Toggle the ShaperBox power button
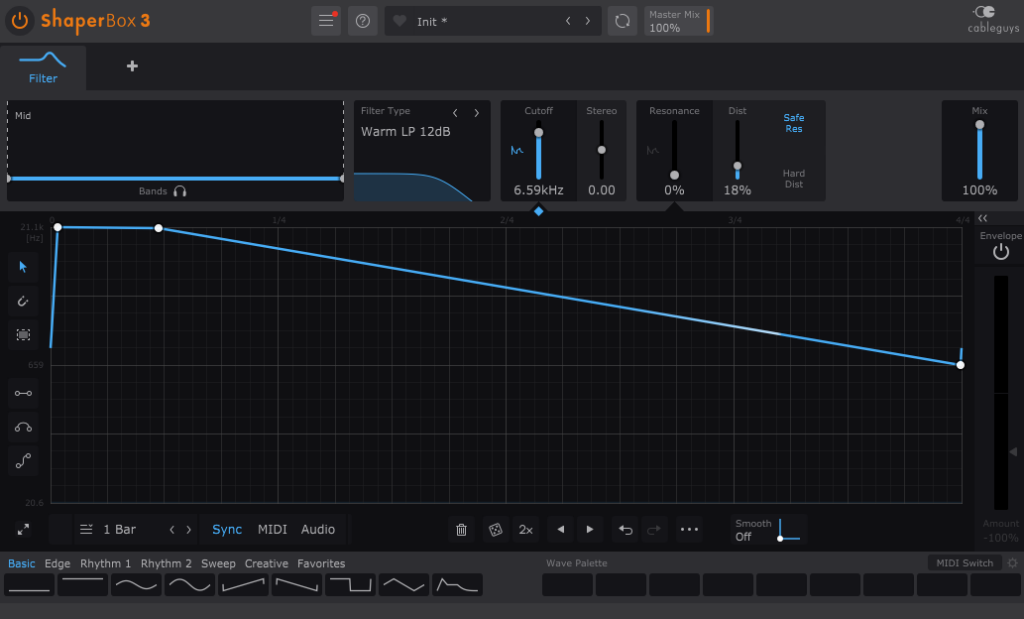The height and width of the screenshot is (619, 1024). (20, 20)
